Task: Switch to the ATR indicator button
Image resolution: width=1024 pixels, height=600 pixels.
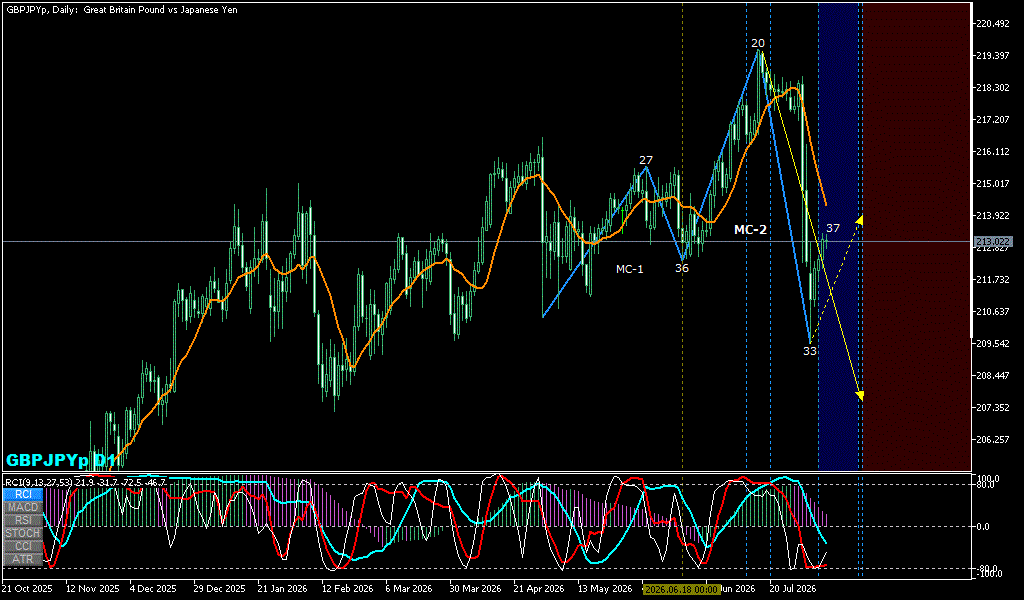Action: pyautogui.click(x=23, y=559)
